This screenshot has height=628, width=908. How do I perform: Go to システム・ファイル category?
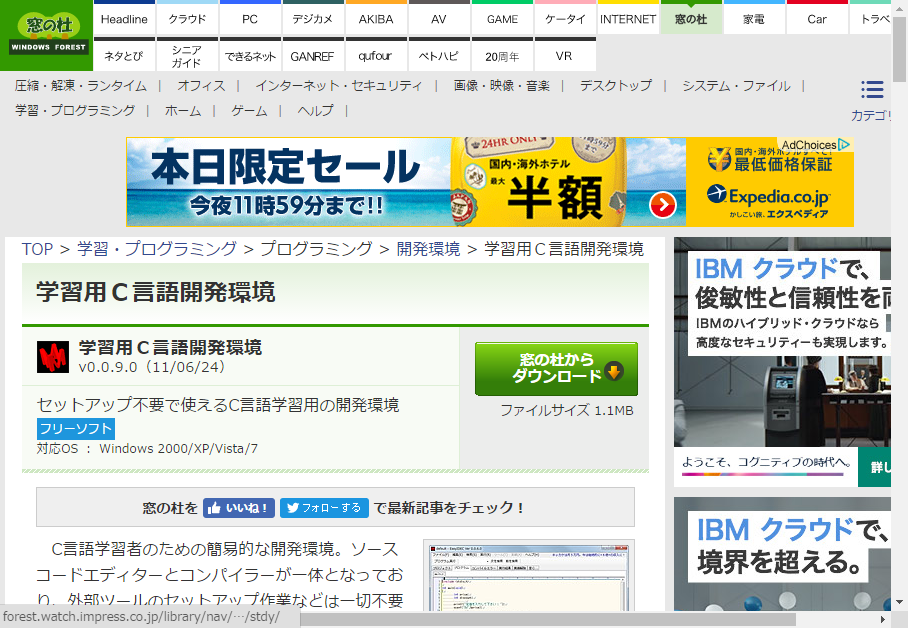[x=737, y=86]
